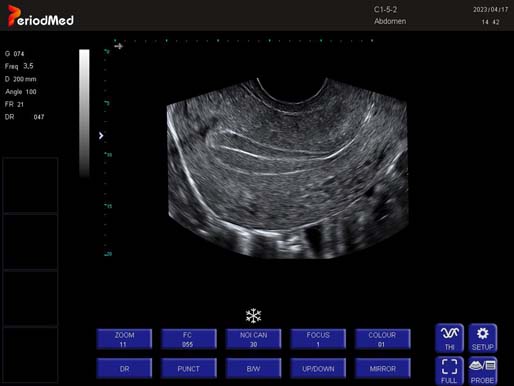Open the PROBE selection icon
This screenshot has width=514, height=386.
tap(483, 371)
